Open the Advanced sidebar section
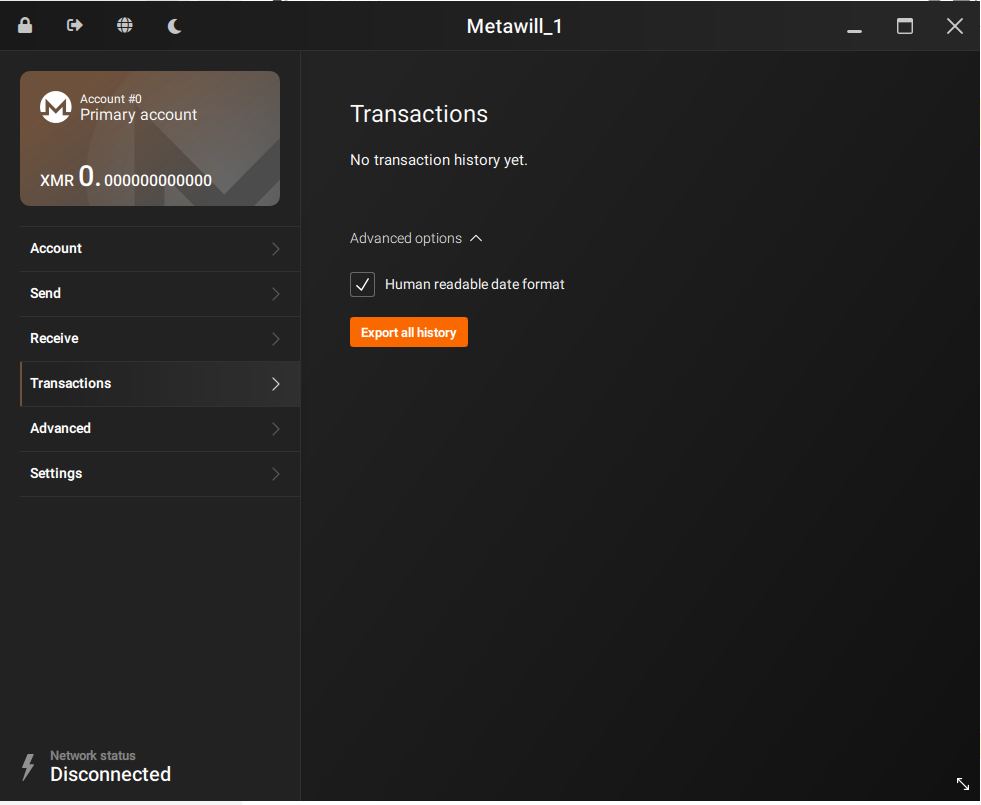981x805 pixels. click(x=61, y=428)
